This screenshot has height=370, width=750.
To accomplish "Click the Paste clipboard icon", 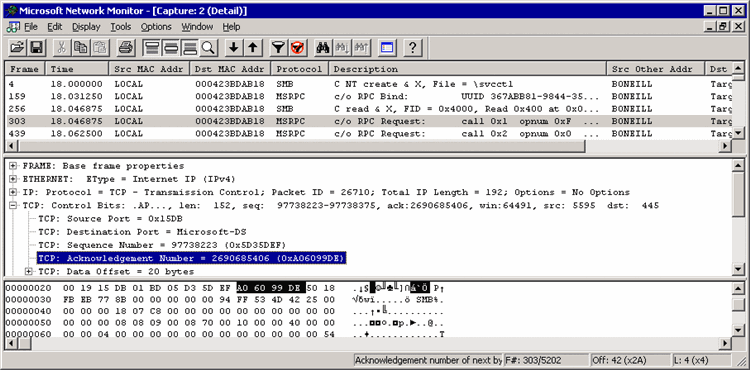I will pos(100,47).
